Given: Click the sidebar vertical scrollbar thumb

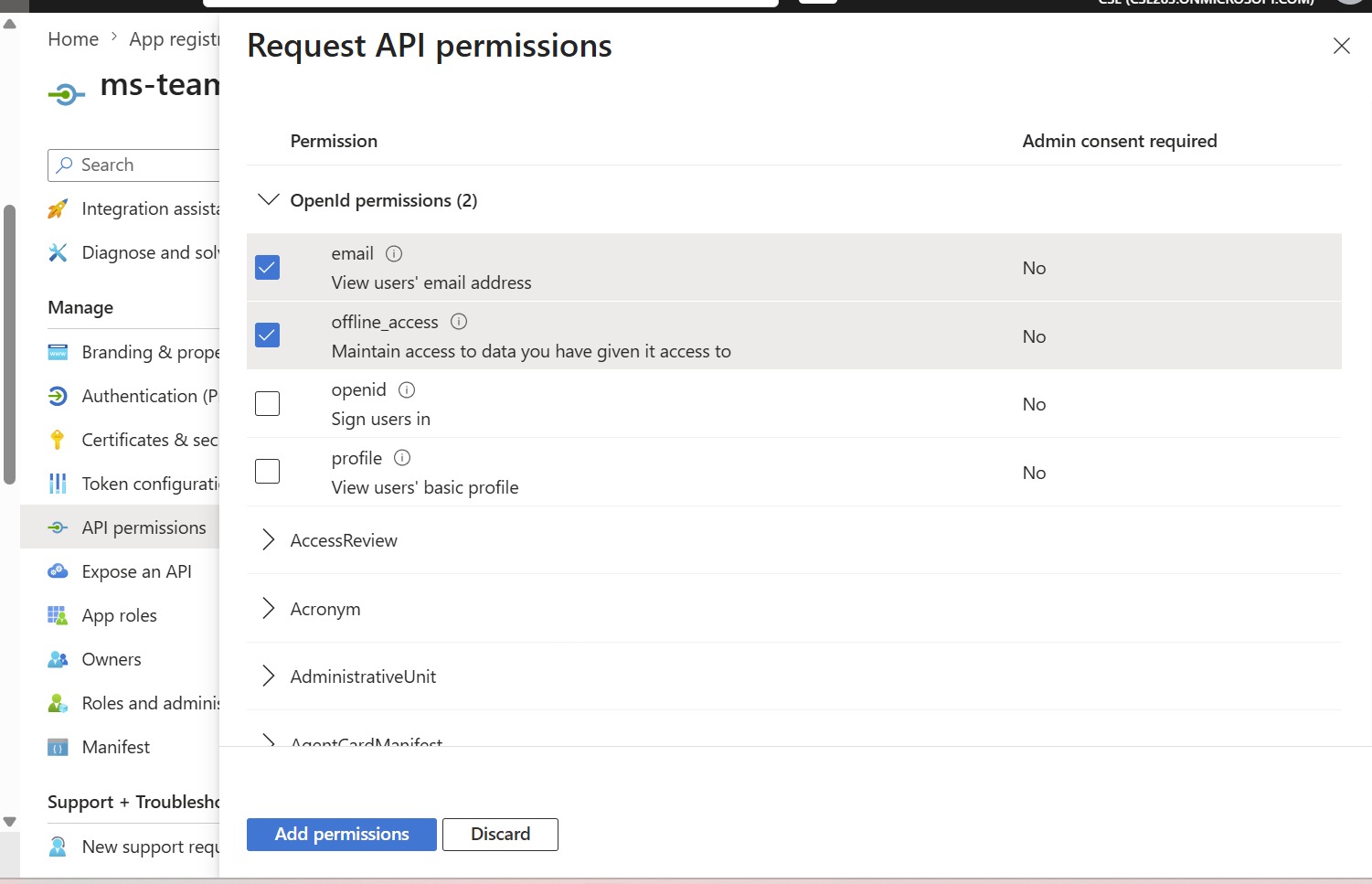Looking at the screenshot, I should point(9,344).
